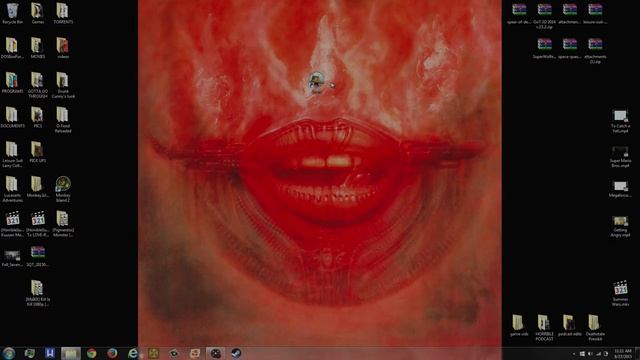Open the podcast edits folder
The width and height of the screenshot is (640, 360).
(x=569, y=325)
